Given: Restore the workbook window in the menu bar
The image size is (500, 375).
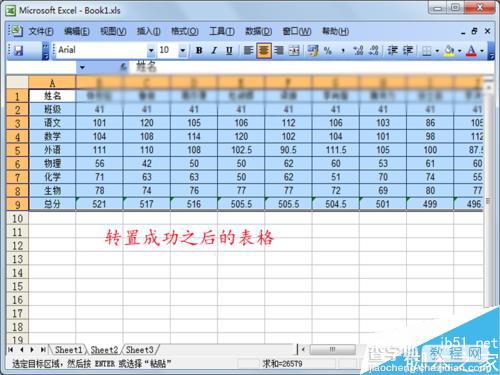Looking at the screenshot, I should (474, 31).
